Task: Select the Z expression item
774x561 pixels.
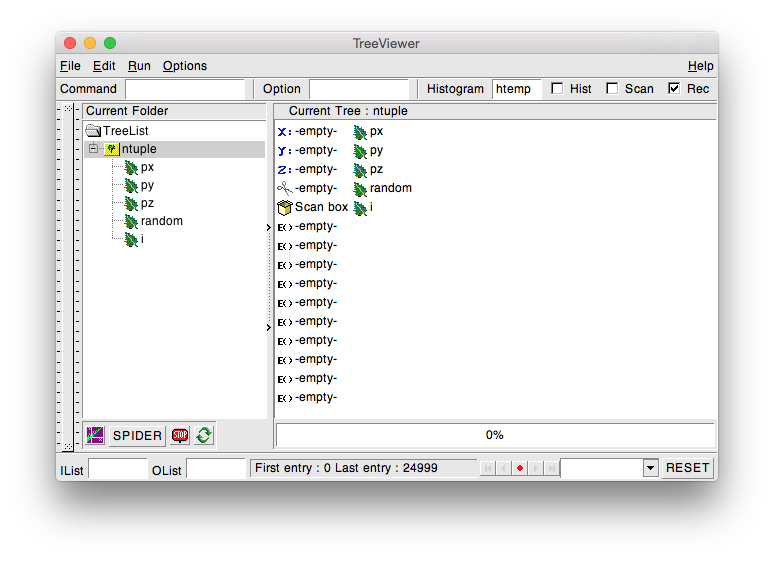Action: click(x=285, y=169)
